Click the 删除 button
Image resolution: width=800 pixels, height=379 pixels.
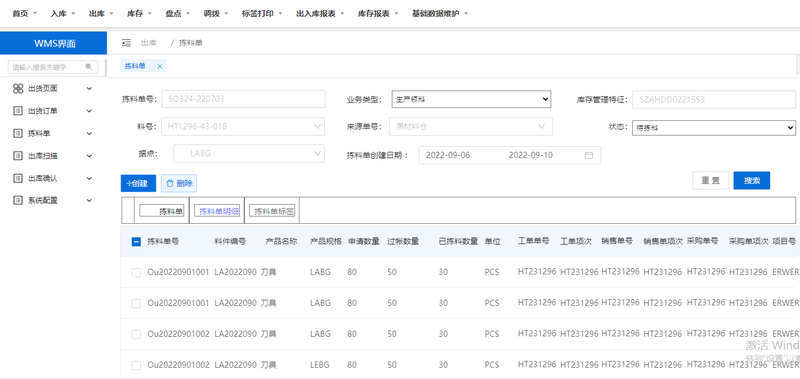pyautogui.click(x=179, y=184)
